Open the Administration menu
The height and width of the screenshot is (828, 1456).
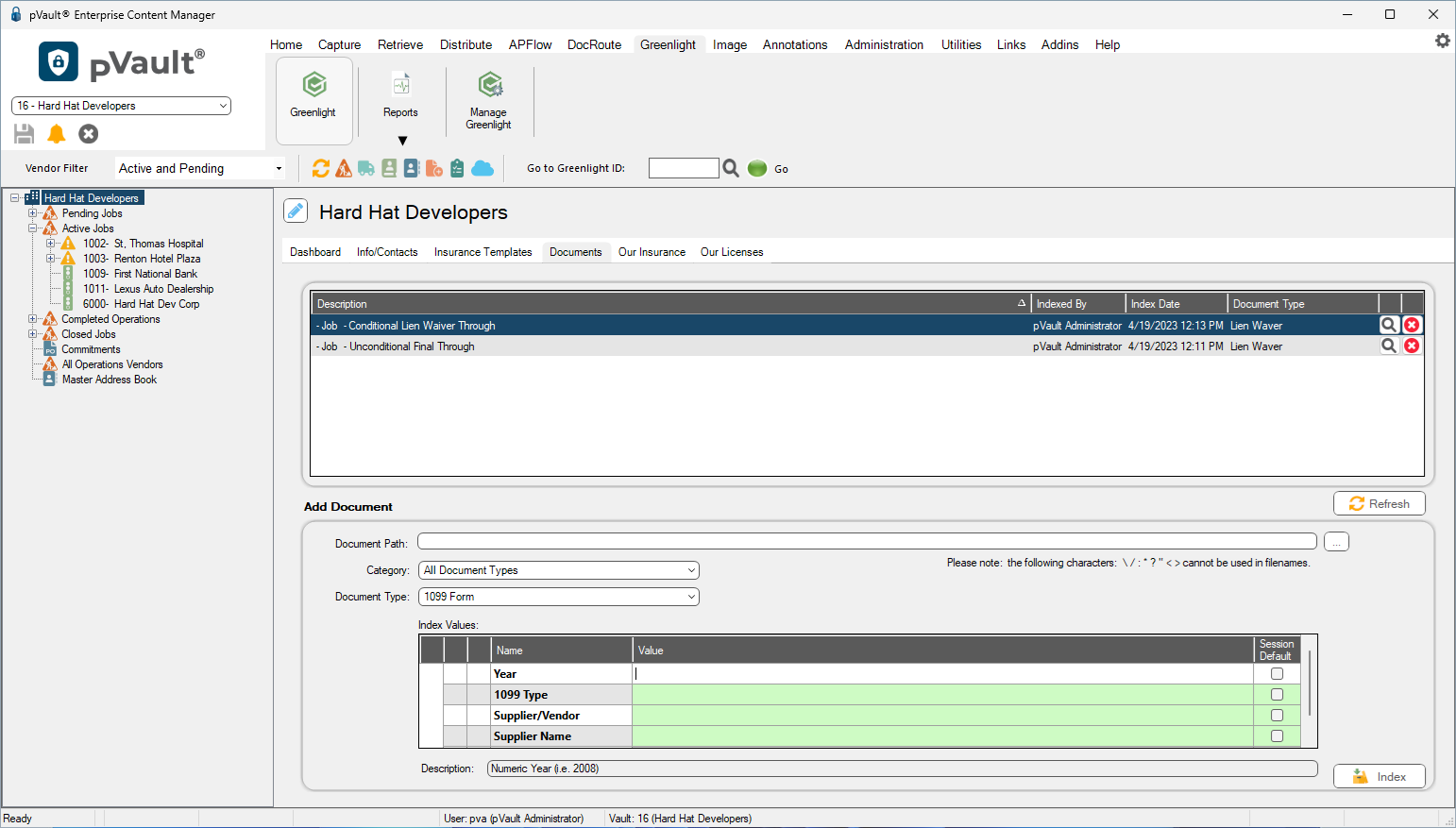pos(885,44)
